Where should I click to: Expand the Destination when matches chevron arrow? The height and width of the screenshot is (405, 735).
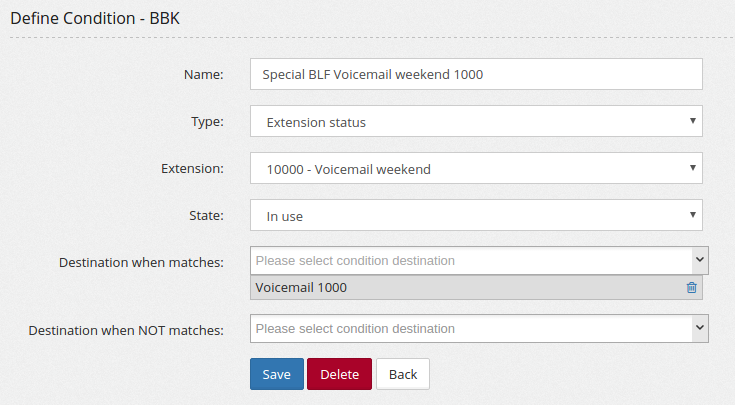pos(699,261)
